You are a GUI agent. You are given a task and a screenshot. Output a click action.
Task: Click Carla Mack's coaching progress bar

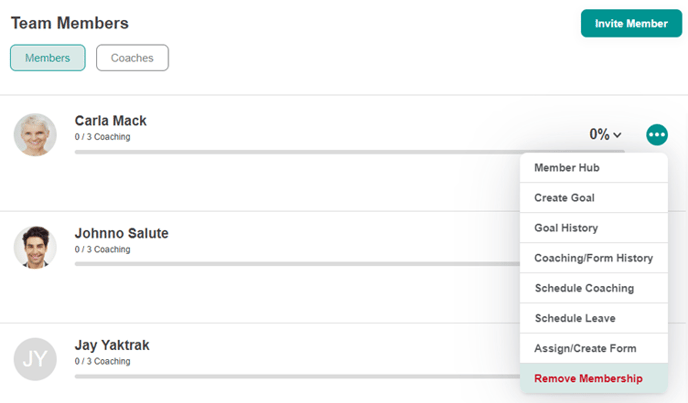pyautogui.click(x=349, y=152)
